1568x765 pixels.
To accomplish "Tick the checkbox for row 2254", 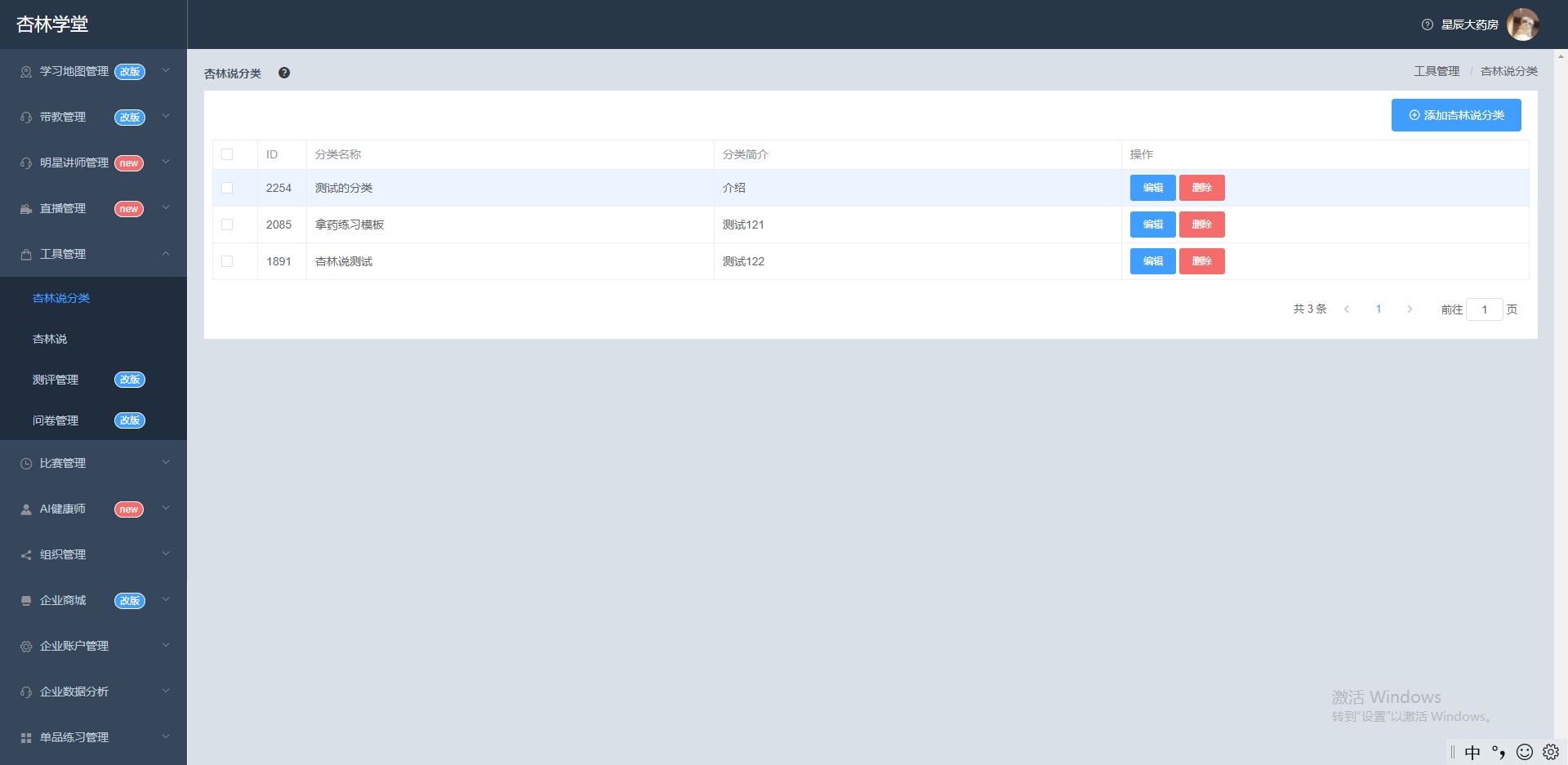I will point(227,188).
